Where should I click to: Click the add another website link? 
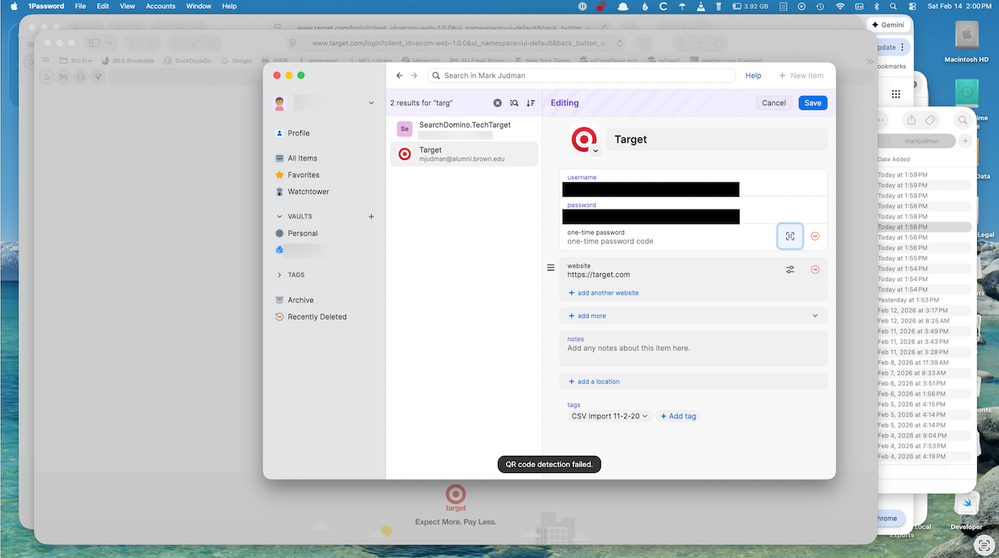pos(608,293)
